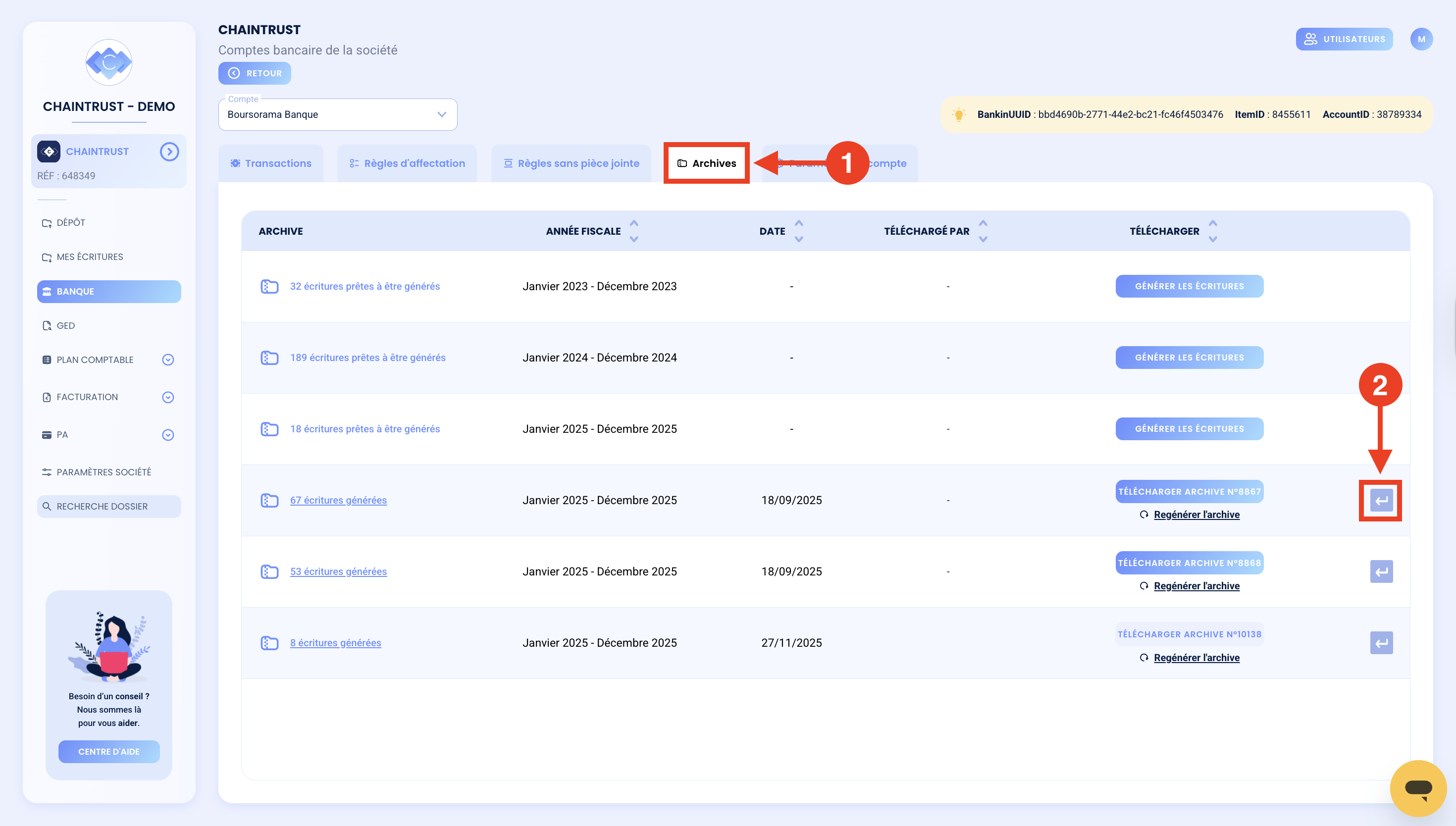This screenshot has width=1456, height=826.
Task: Click return arrow icon on archive 8868 row
Action: tap(1381, 572)
